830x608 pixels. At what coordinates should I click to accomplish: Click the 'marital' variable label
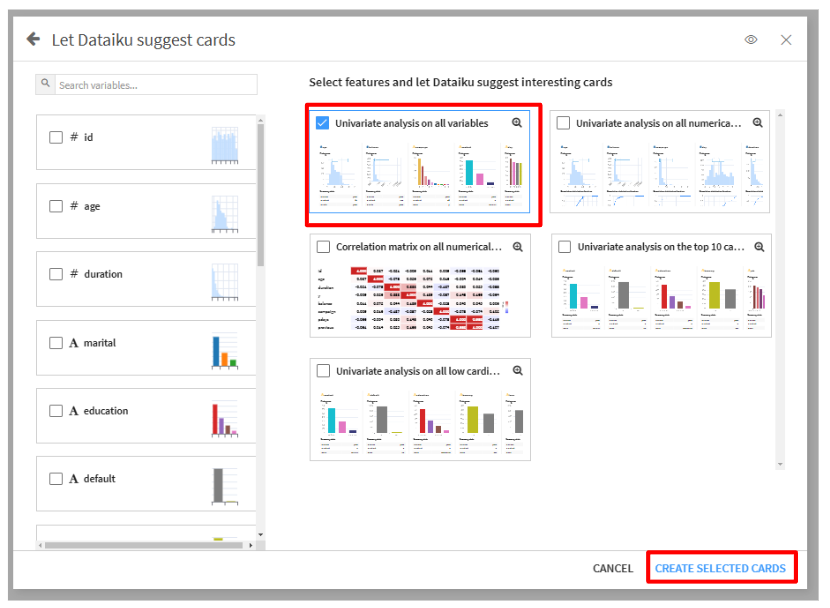(100, 343)
